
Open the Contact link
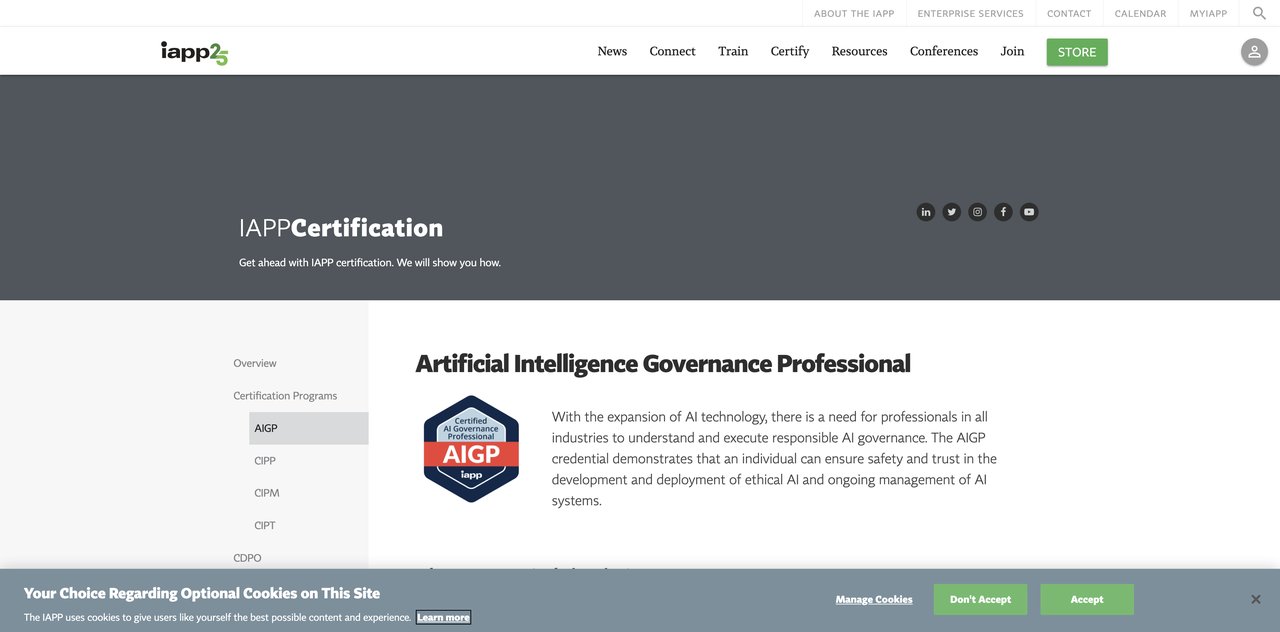[1069, 14]
